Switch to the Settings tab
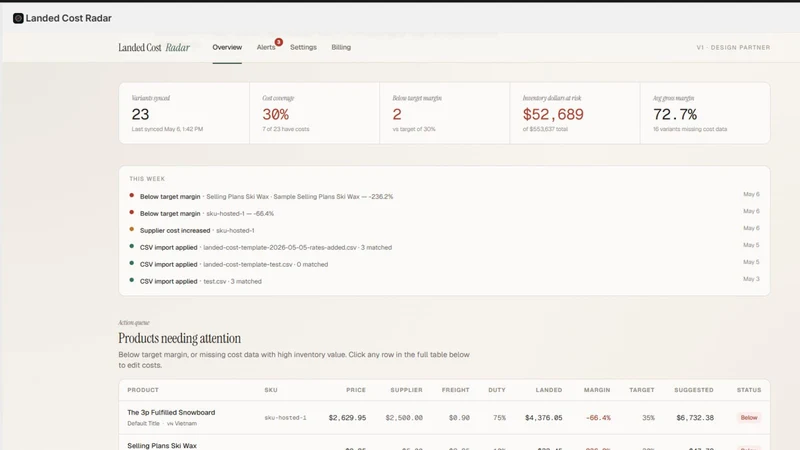The height and width of the screenshot is (450, 800). (x=303, y=47)
